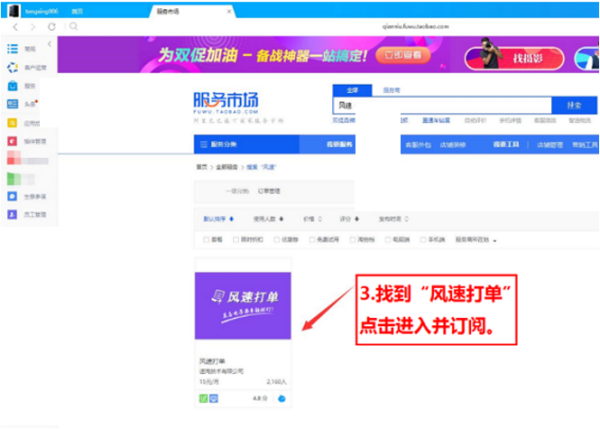Click the 立即查看 banner button
Viewport: 600px width, 429px height.
pyautogui.click(x=403, y=55)
